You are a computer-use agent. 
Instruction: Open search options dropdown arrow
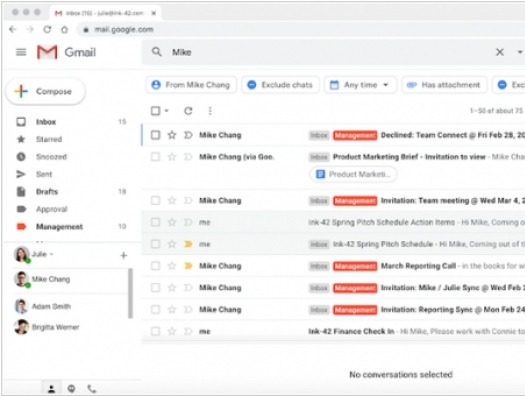click(519, 52)
